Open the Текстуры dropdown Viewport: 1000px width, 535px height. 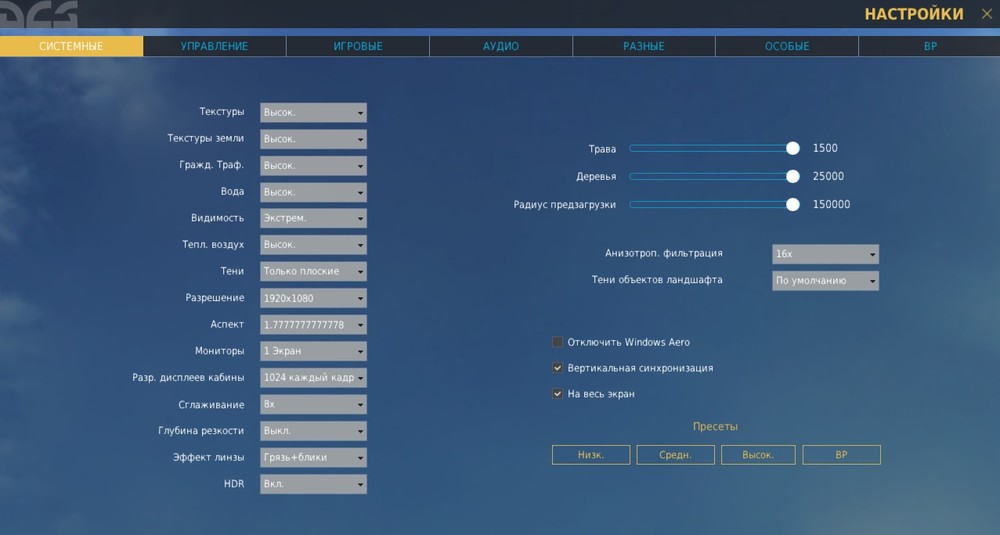point(313,112)
